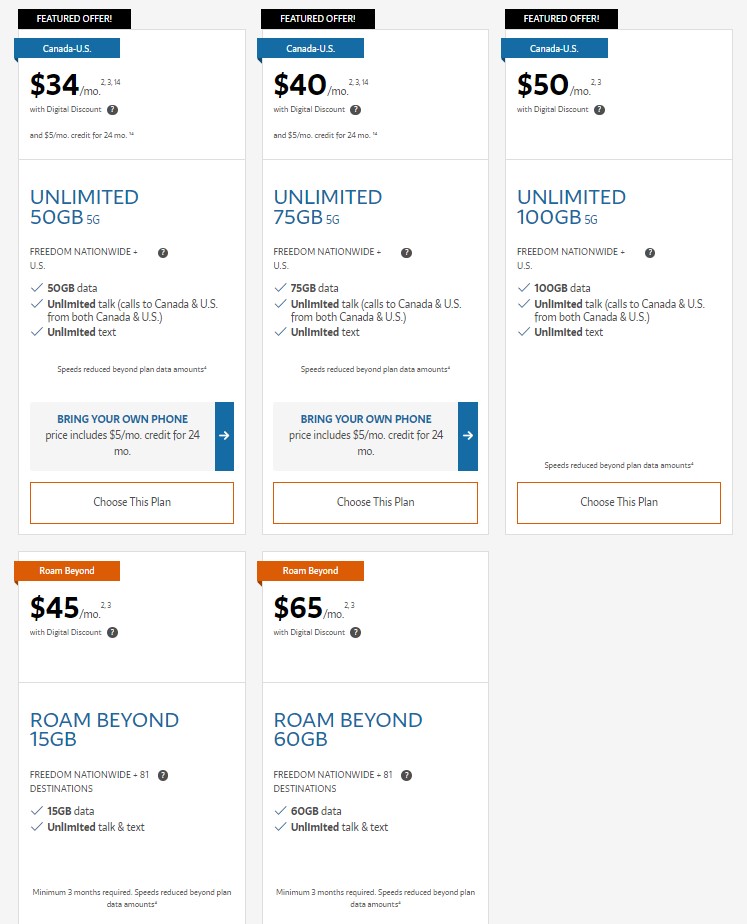This screenshot has height=924, width=747.
Task: Click blue arrow on 50GB Bring Your Own Phone
Action: coord(224,436)
